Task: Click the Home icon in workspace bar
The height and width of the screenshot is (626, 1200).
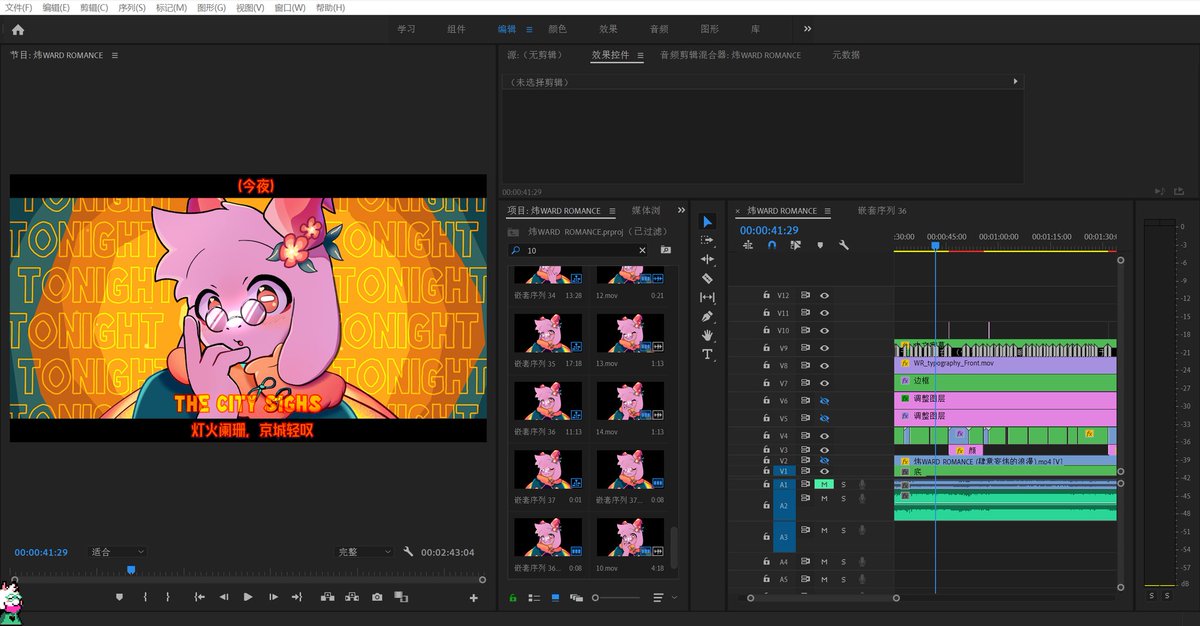Action: click(17, 29)
